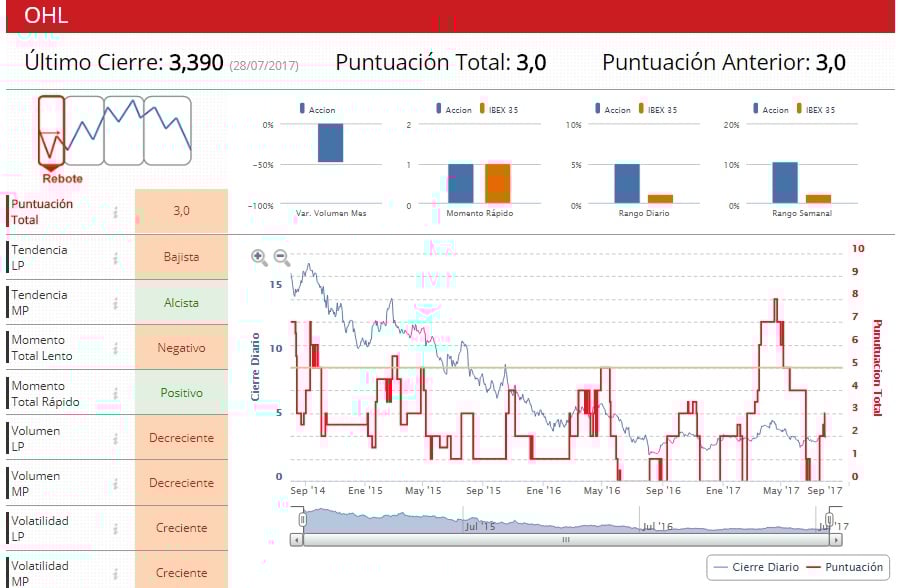The image size is (898, 588).
Task: Toggle IBEX 35 legend in Rango Diario chart
Action: click(x=657, y=109)
